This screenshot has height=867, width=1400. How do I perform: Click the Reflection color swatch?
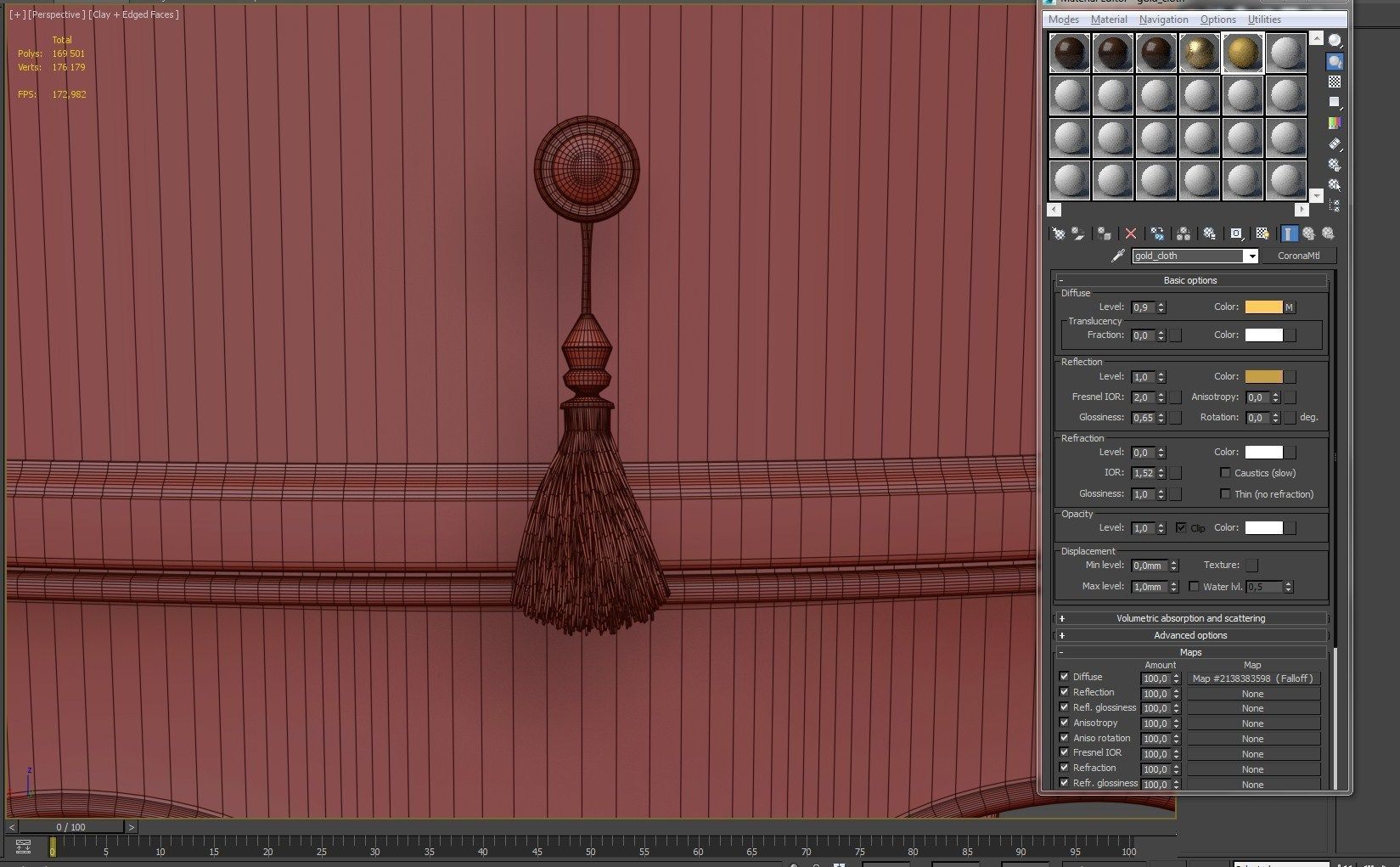click(x=1263, y=376)
